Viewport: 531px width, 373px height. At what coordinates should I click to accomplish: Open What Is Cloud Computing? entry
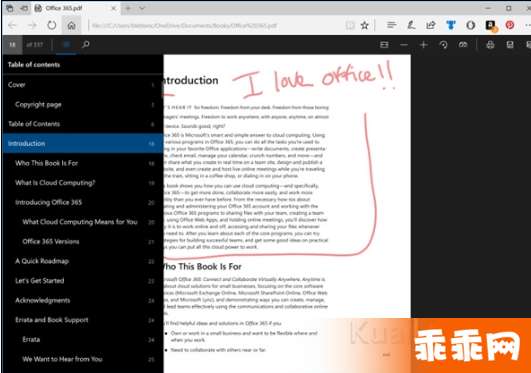(x=82, y=183)
